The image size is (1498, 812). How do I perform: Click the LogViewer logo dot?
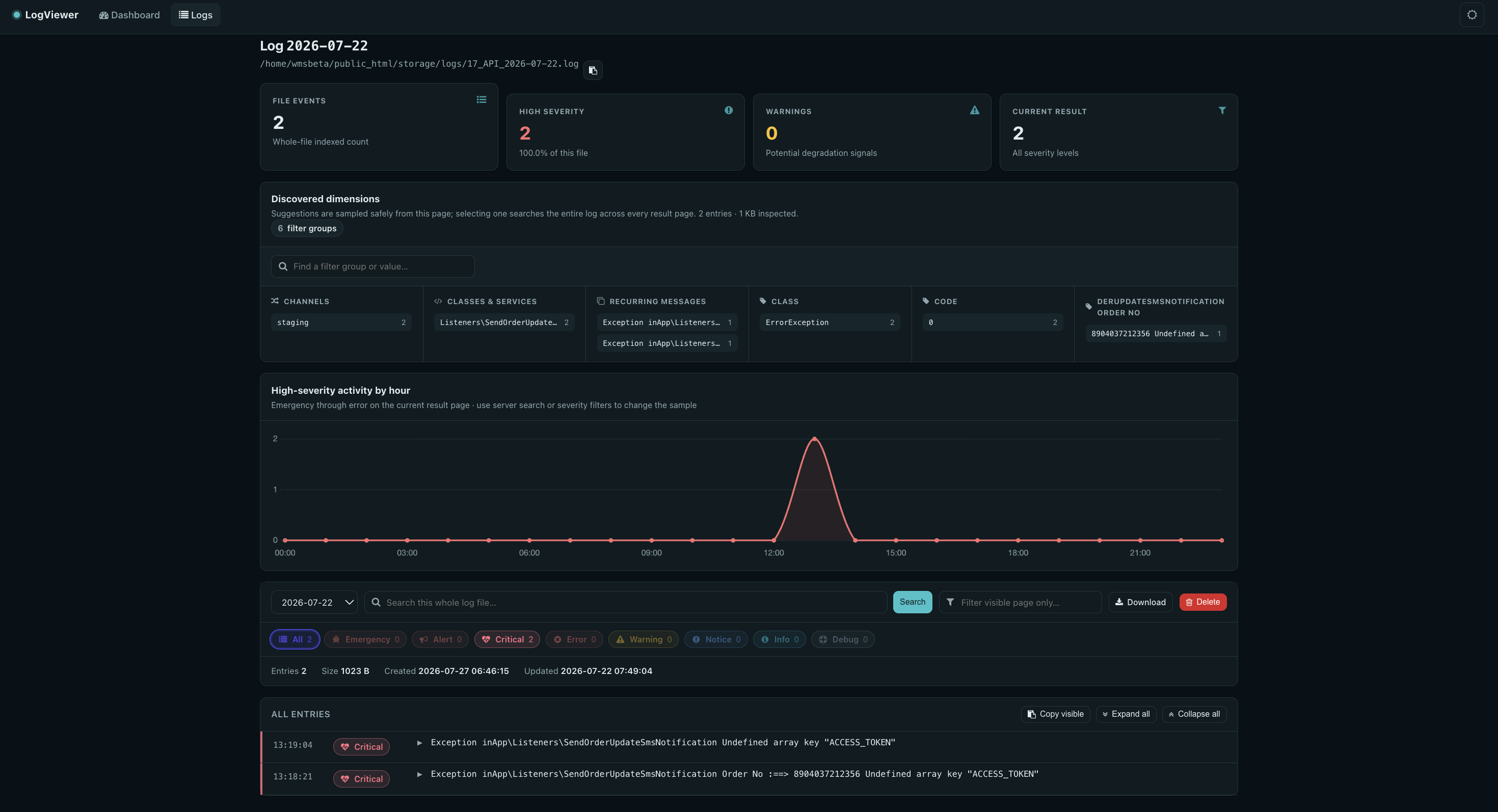pos(17,15)
